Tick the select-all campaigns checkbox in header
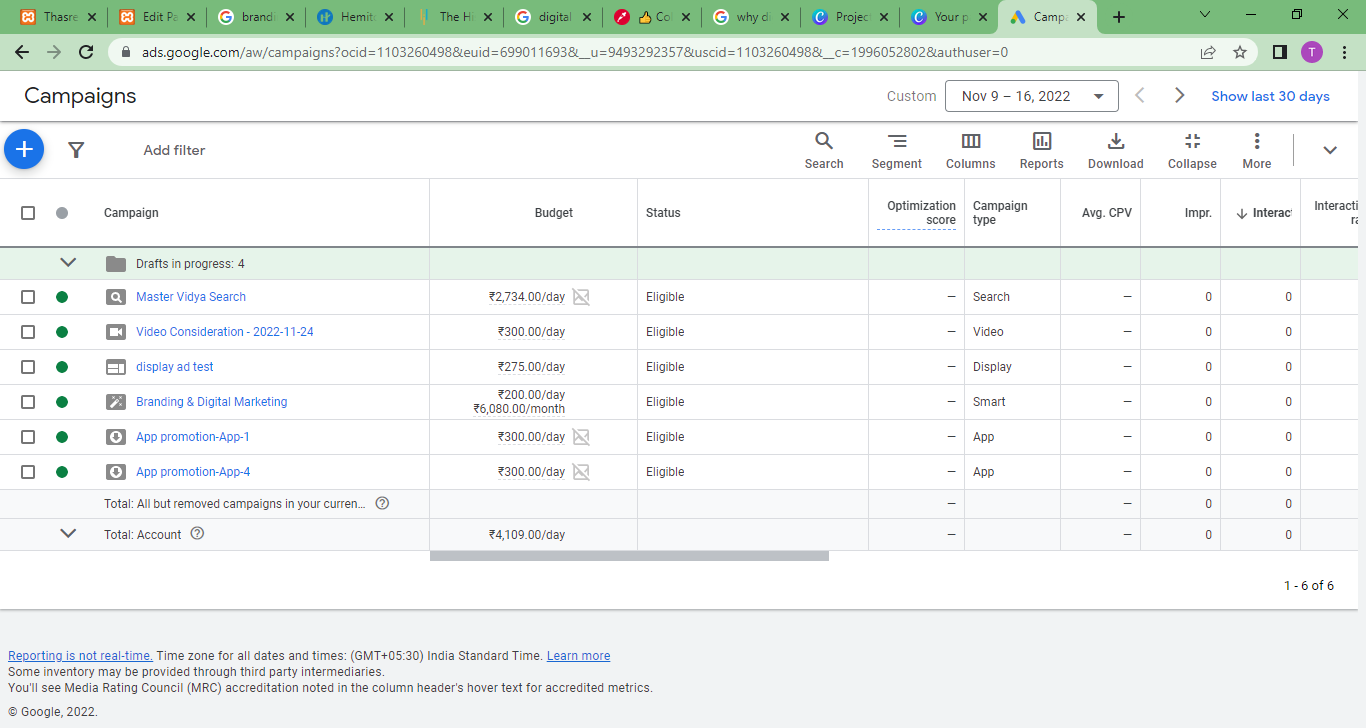This screenshot has height=728, width=1366. pos(28,213)
